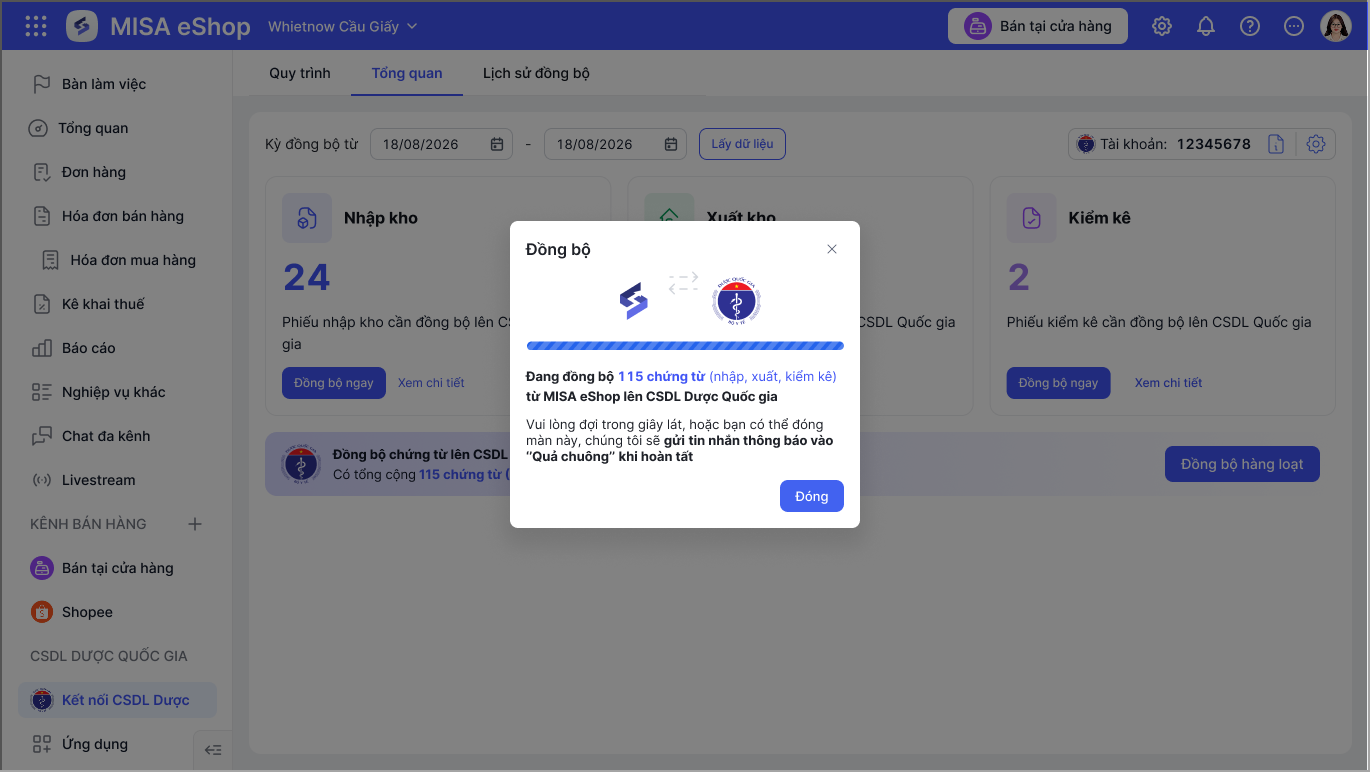Image resolution: width=1370 pixels, height=772 pixels.
Task: Click the Chat đa kênh sidebar icon
Action: click(41, 436)
